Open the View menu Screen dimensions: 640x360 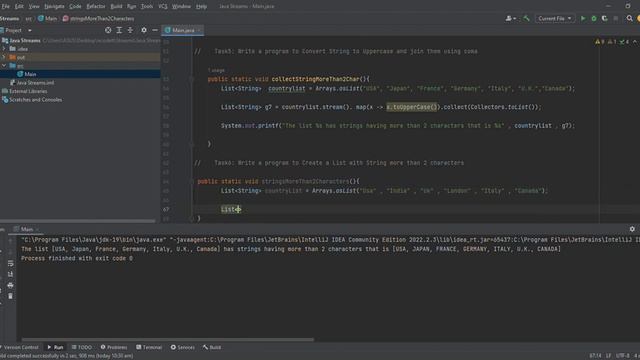[34, 7]
